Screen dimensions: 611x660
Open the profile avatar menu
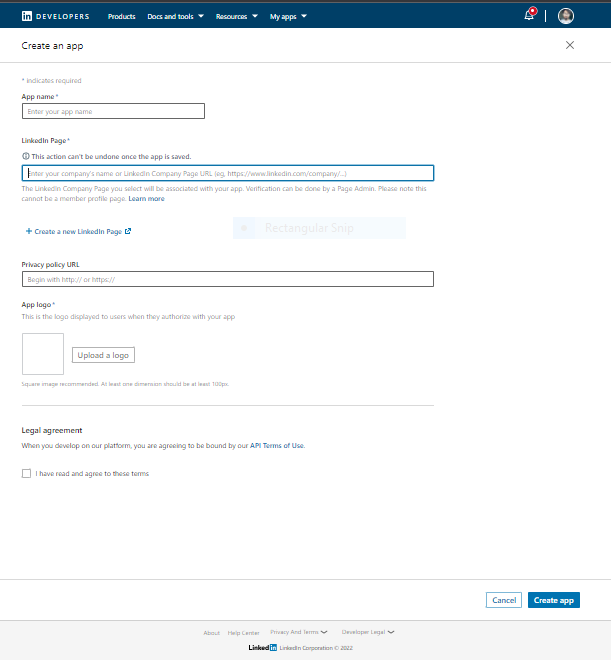point(566,16)
